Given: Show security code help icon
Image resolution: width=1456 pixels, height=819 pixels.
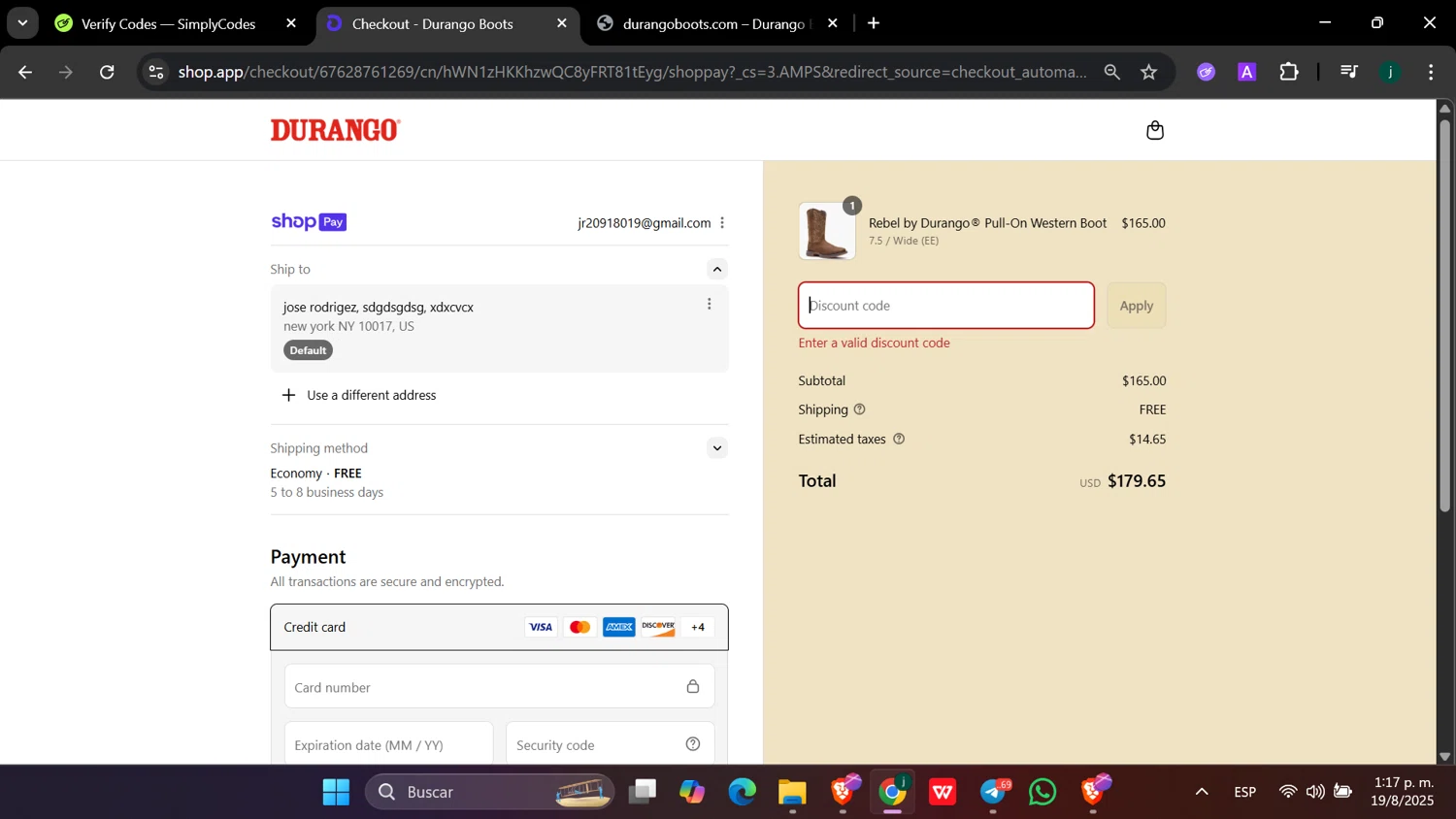Looking at the screenshot, I should point(693,744).
